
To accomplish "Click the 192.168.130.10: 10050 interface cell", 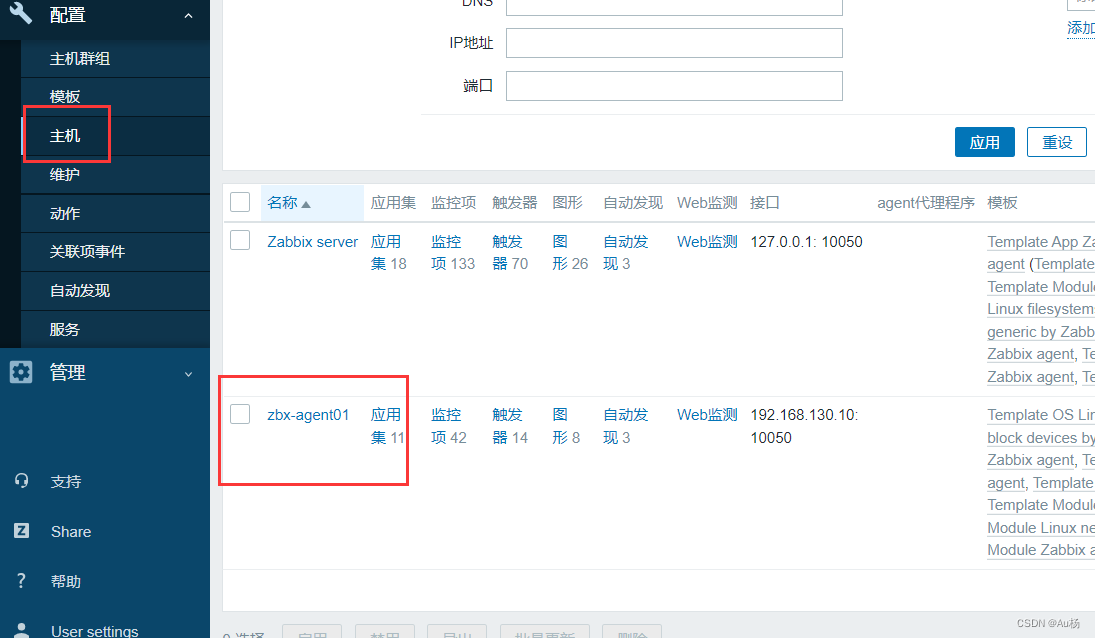I will click(x=804, y=426).
